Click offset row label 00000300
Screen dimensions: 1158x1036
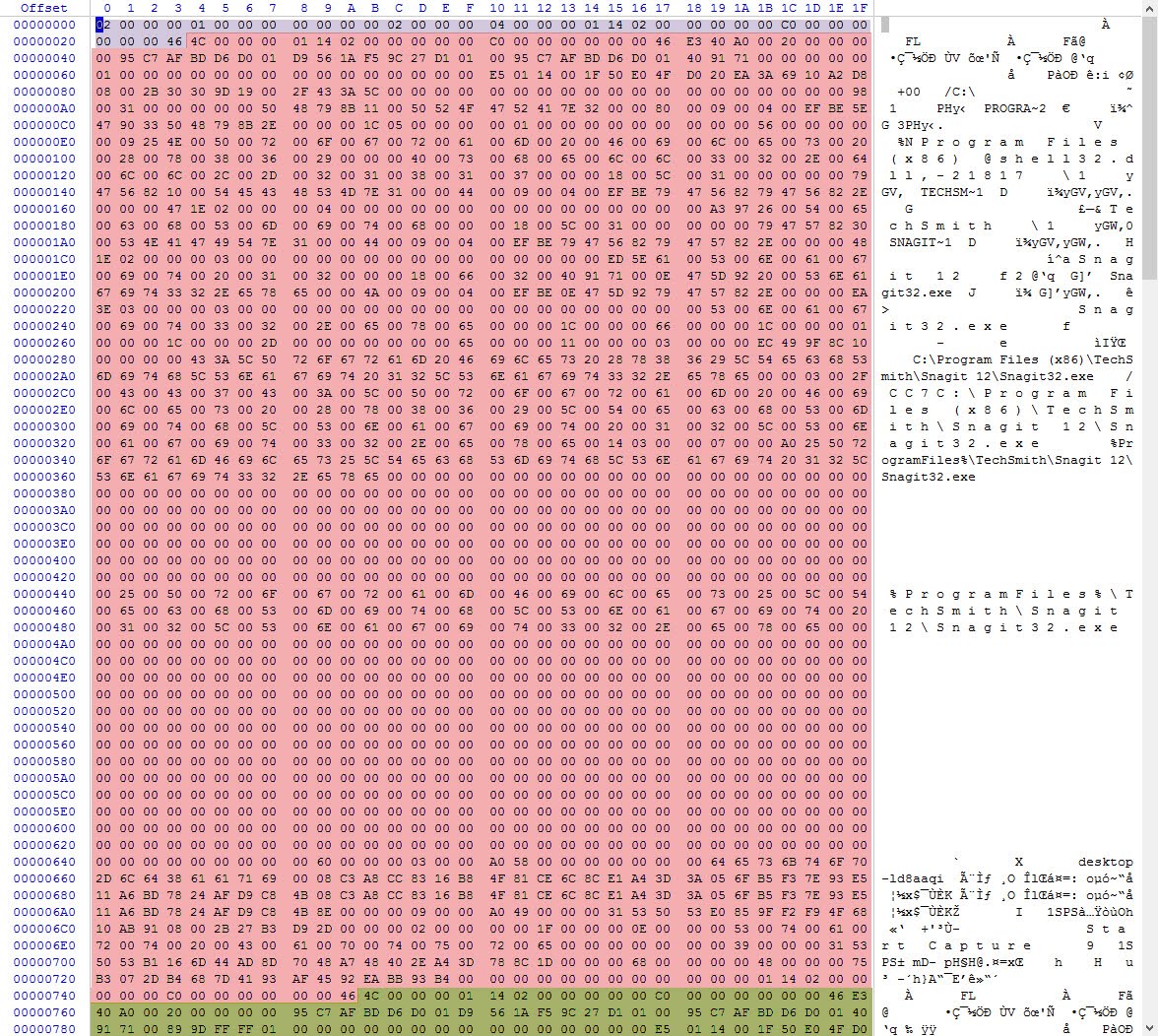click(44, 426)
